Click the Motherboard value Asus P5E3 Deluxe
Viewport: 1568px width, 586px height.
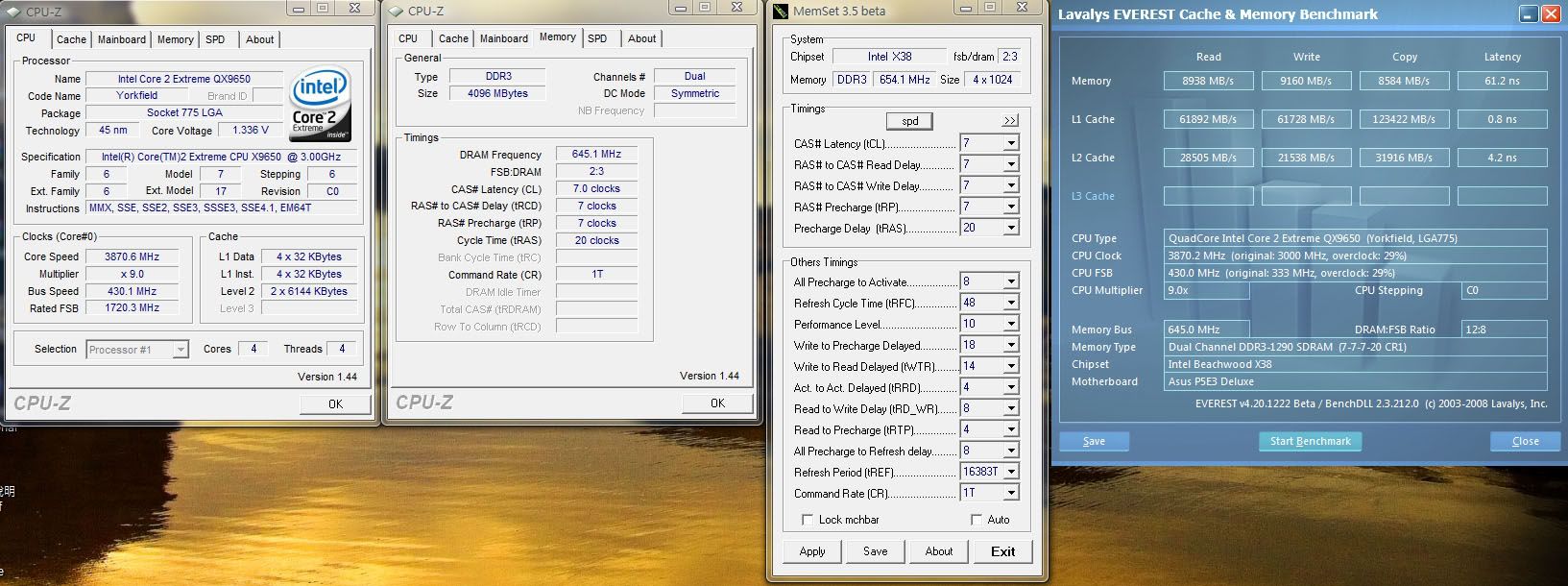[x=1356, y=381]
